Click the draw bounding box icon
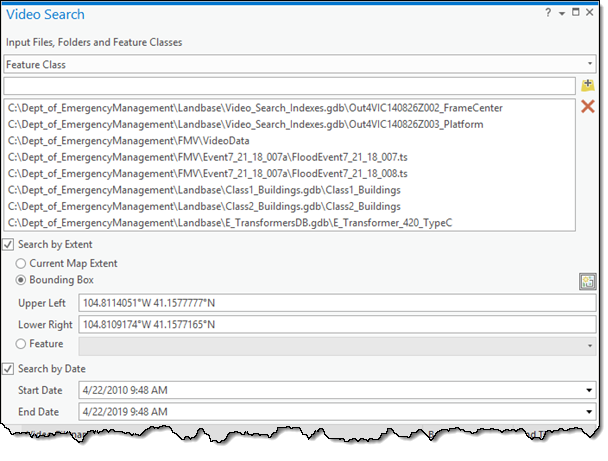Screen dimensions: 608x461 pos(587,282)
